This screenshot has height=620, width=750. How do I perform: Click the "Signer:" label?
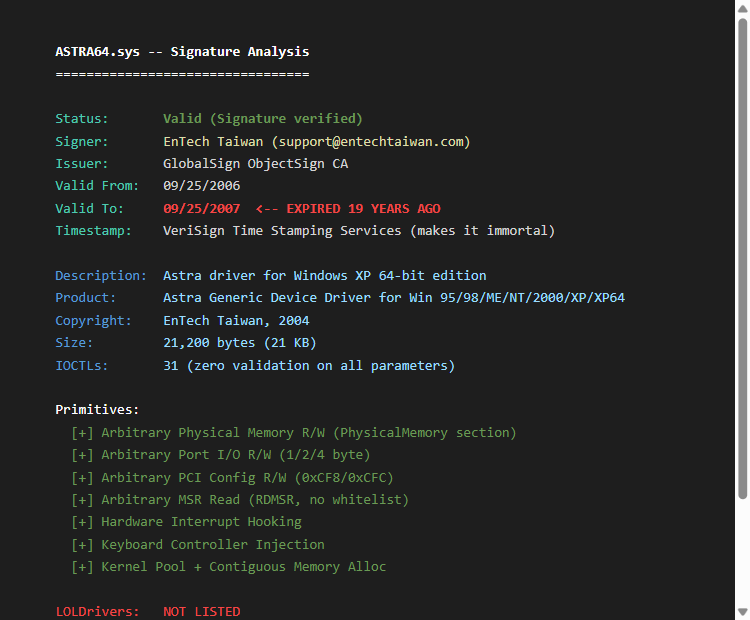pyautogui.click(x=82, y=142)
